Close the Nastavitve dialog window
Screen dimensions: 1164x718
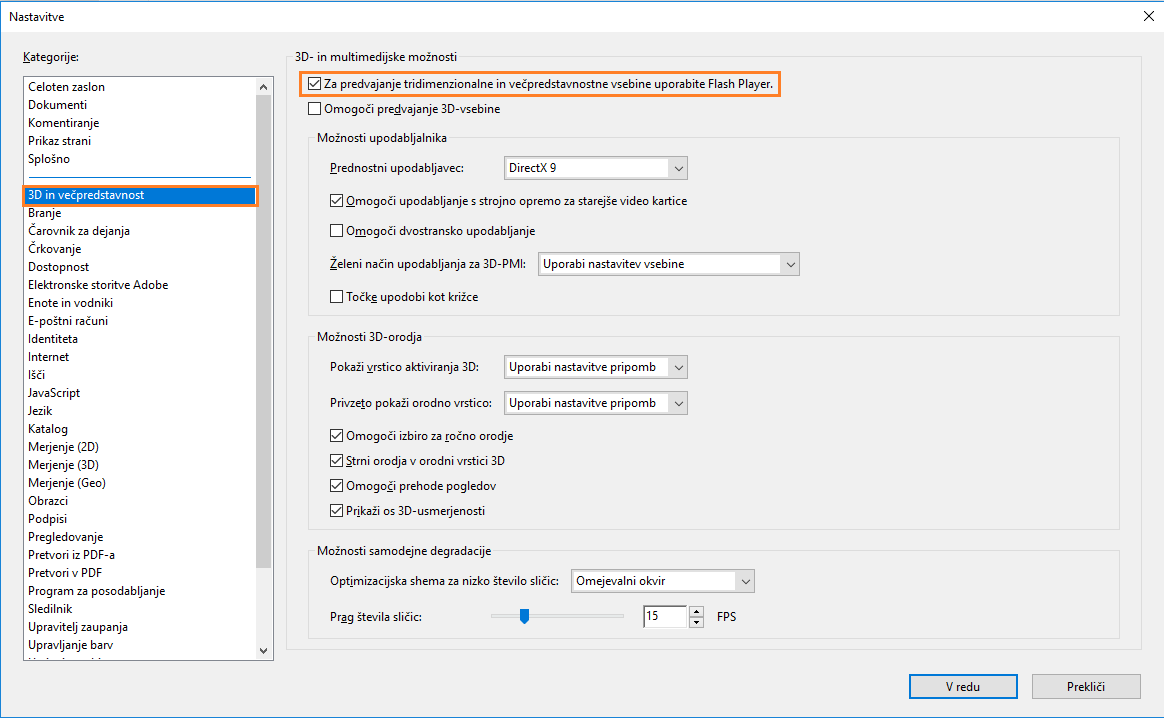pyautogui.click(x=1148, y=16)
